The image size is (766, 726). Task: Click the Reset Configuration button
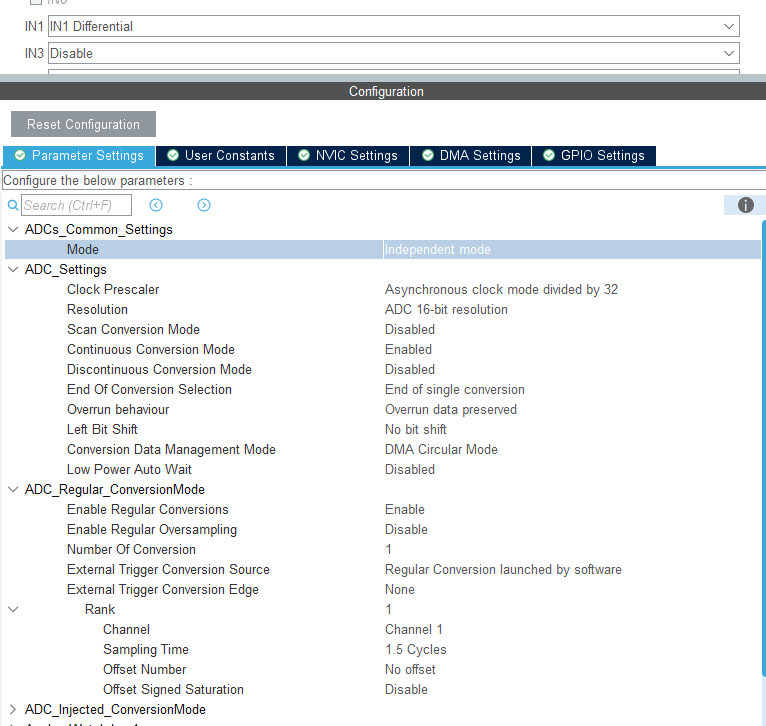pyautogui.click(x=84, y=124)
